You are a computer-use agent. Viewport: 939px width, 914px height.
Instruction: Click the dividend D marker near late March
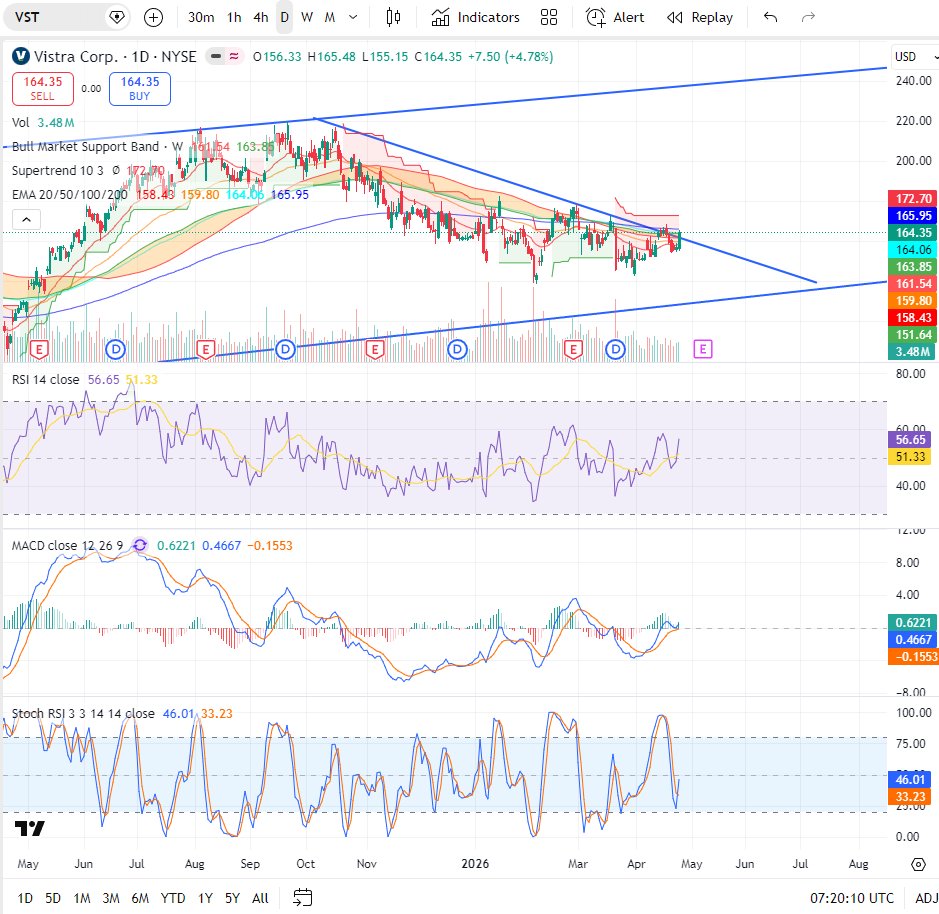point(616,349)
